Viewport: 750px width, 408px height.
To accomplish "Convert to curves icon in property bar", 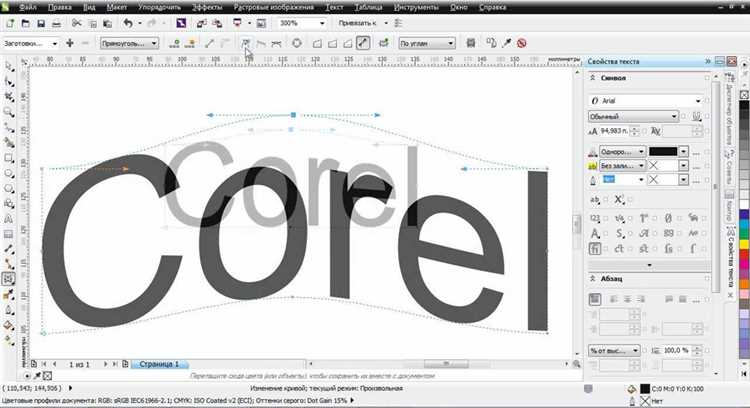I will [297, 43].
